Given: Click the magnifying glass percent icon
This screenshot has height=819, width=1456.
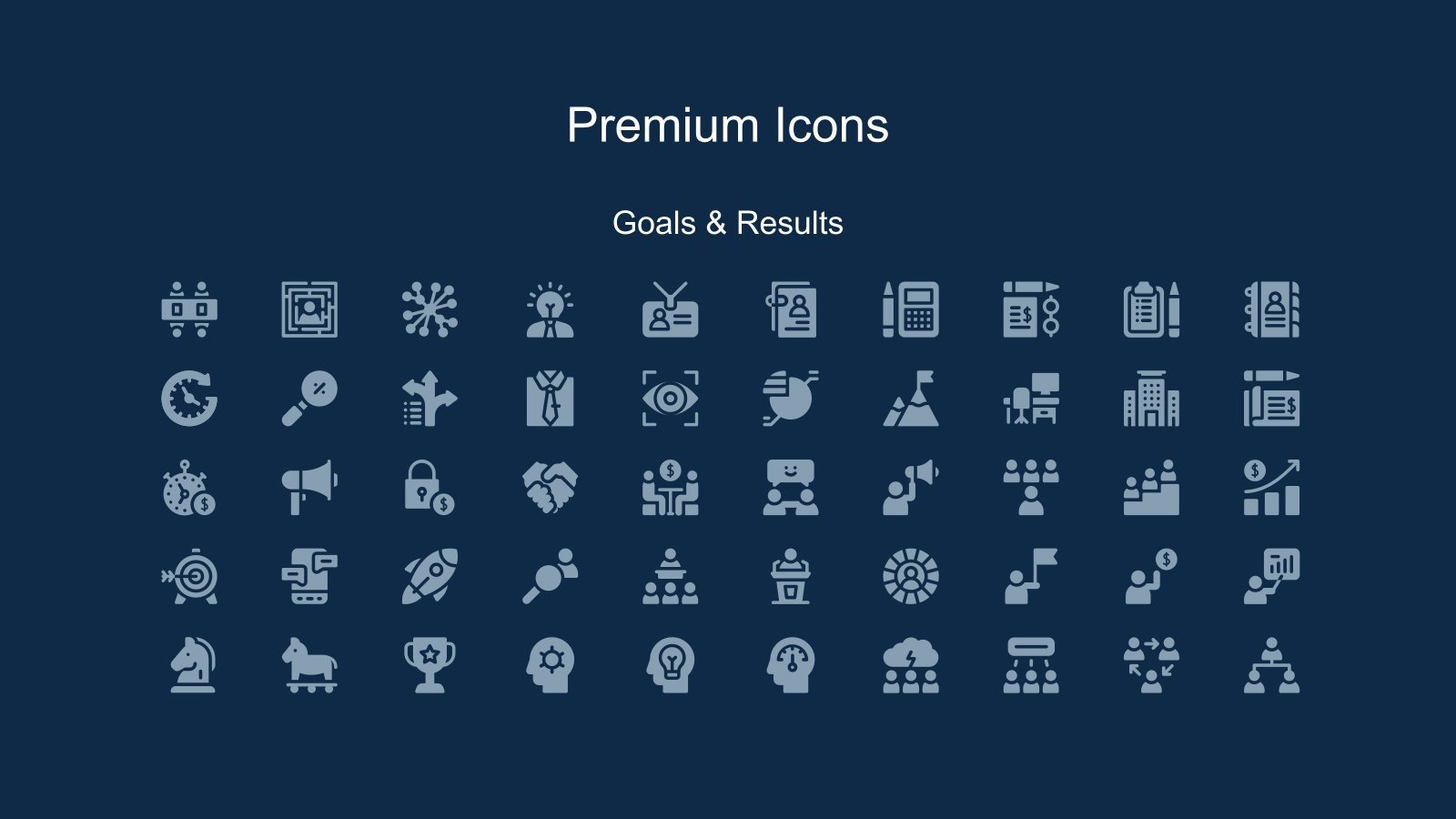Looking at the screenshot, I should (309, 398).
